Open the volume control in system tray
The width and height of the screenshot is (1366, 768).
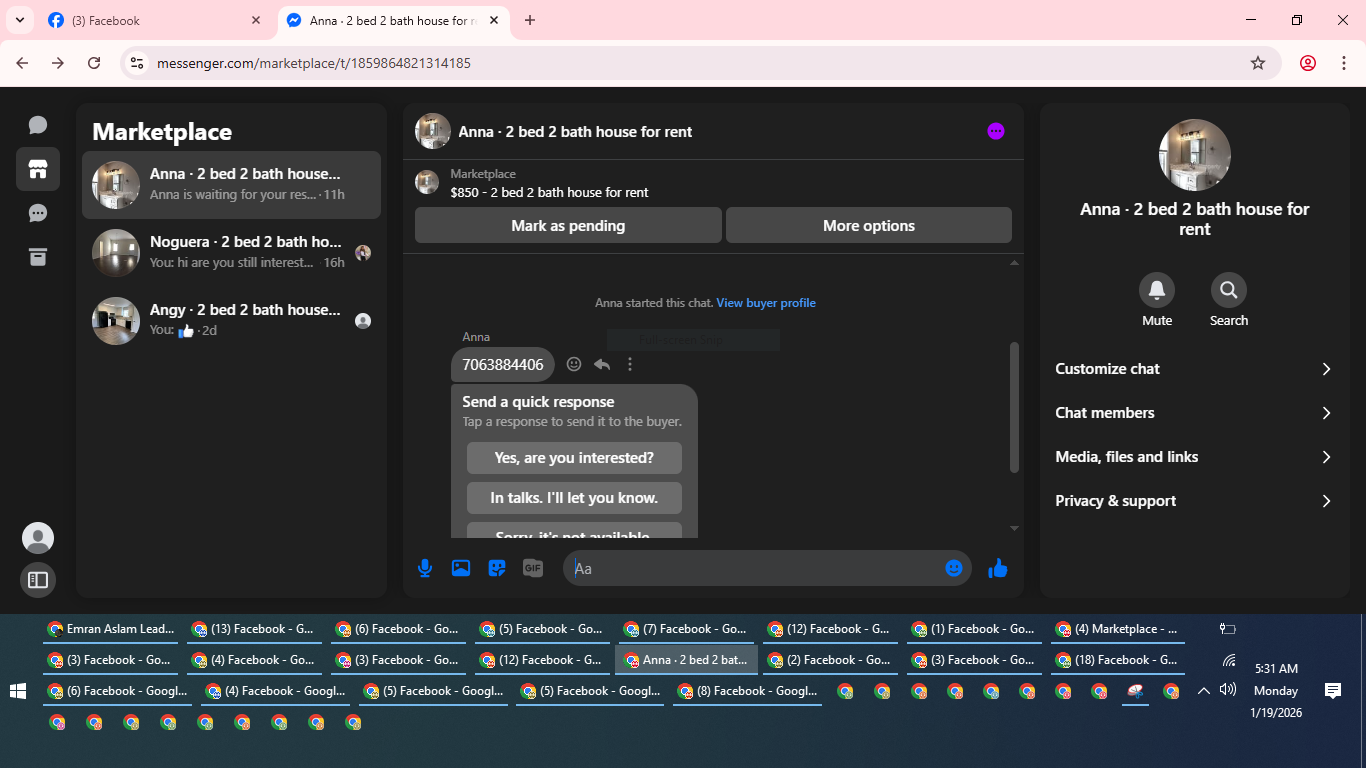[1228, 689]
